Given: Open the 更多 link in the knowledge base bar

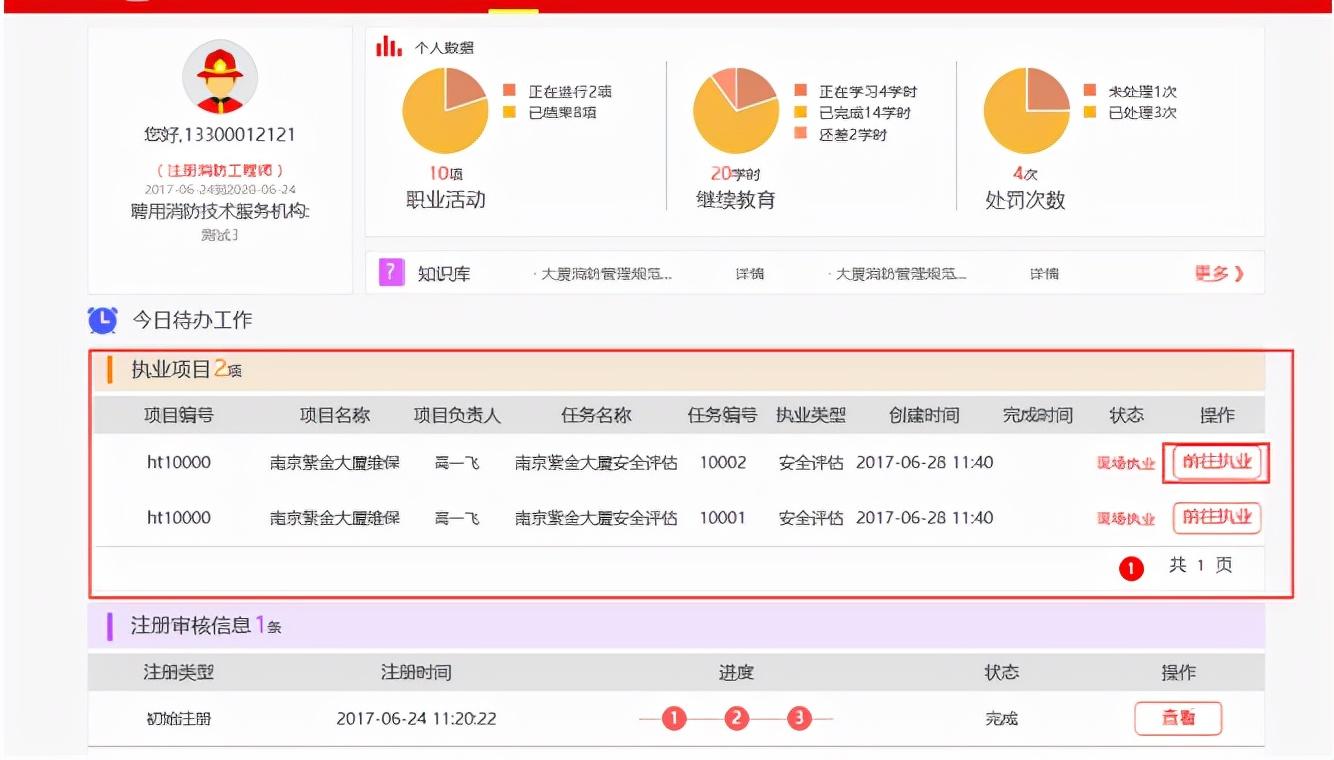Looking at the screenshot, I should click(1219, 273).
